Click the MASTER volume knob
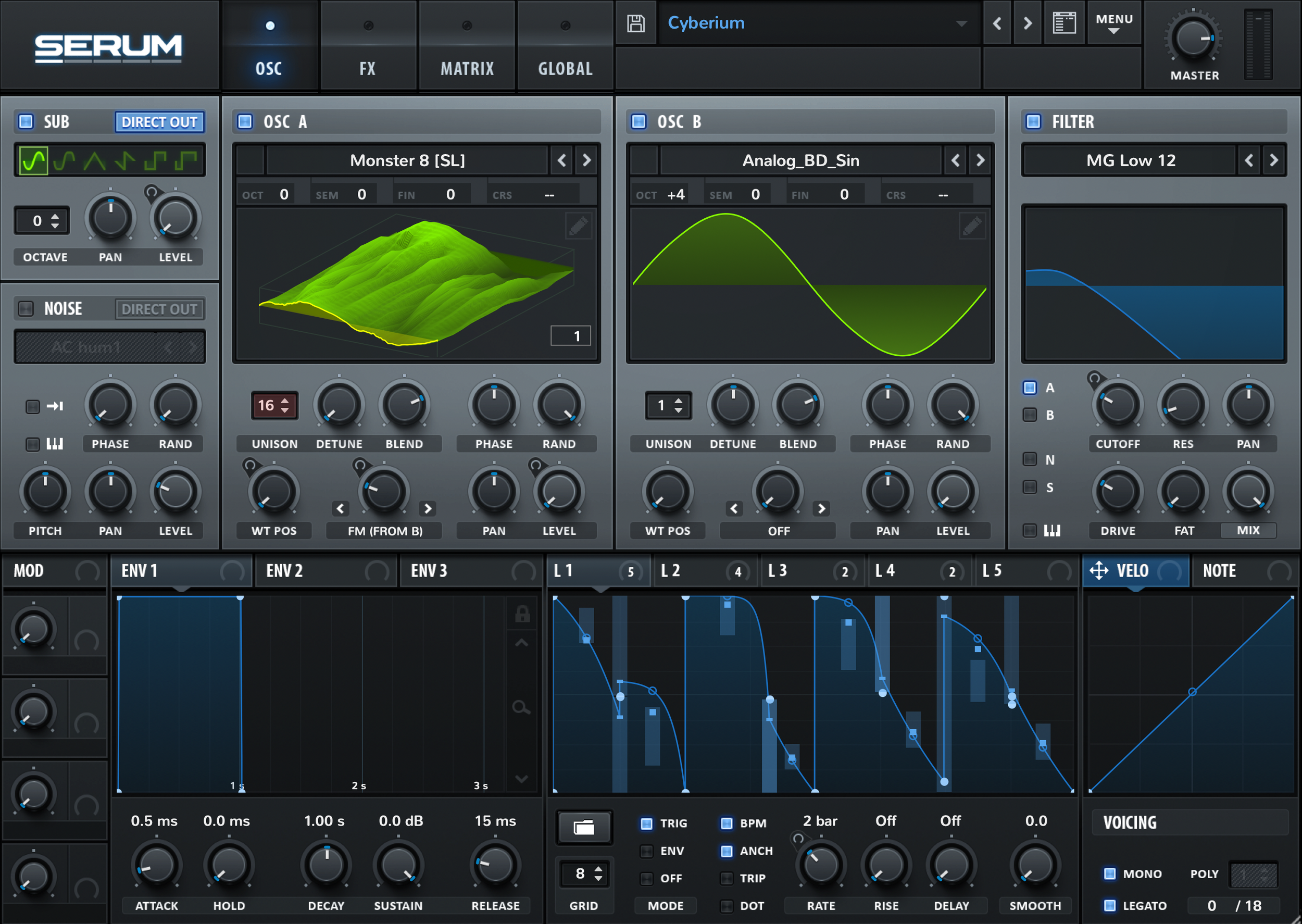This screenshot has height=924, width=1302. [x=1193, y=38]
